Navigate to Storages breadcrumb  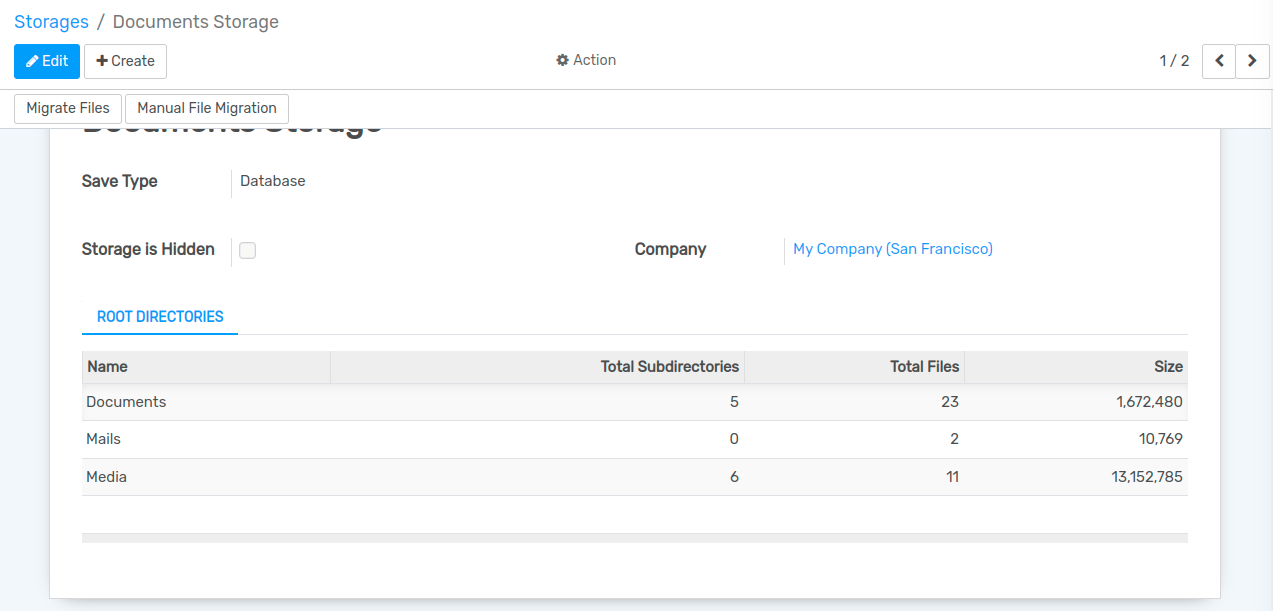click(x=51, y=21)
